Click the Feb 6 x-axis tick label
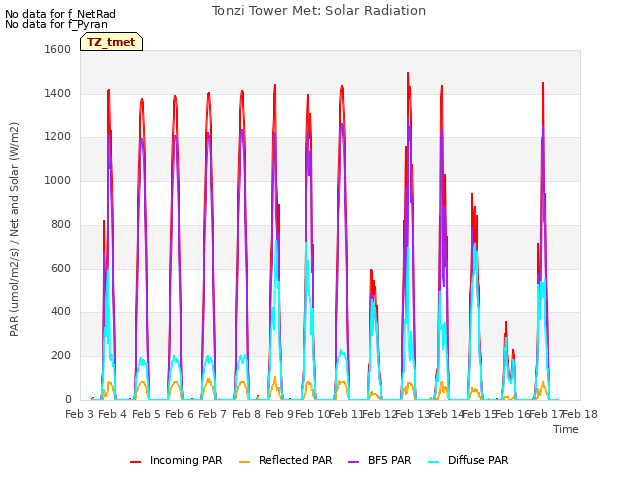Screen dimensions: 640x480 coord(179,414)
